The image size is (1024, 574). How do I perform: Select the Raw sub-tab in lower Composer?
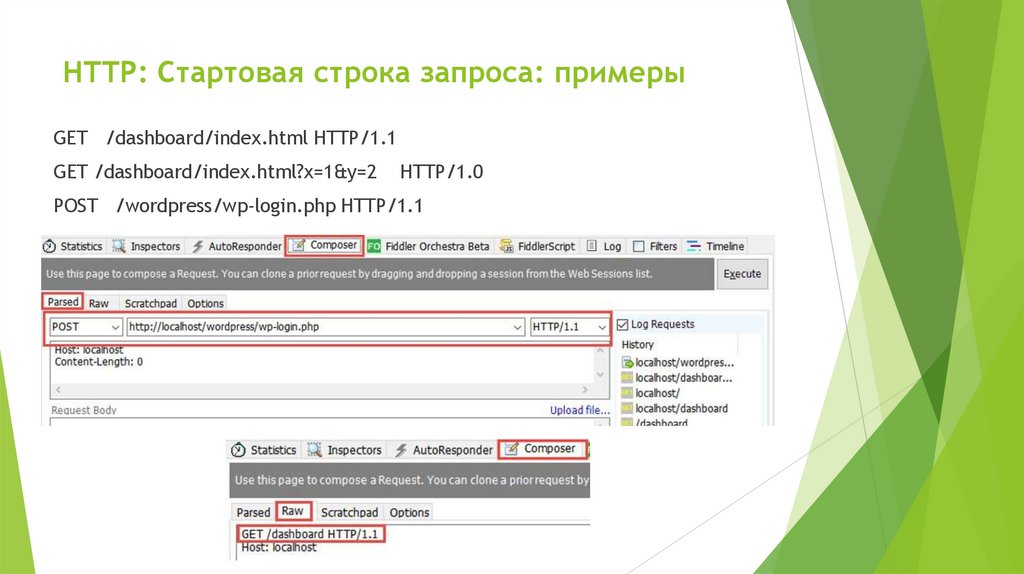293,511
